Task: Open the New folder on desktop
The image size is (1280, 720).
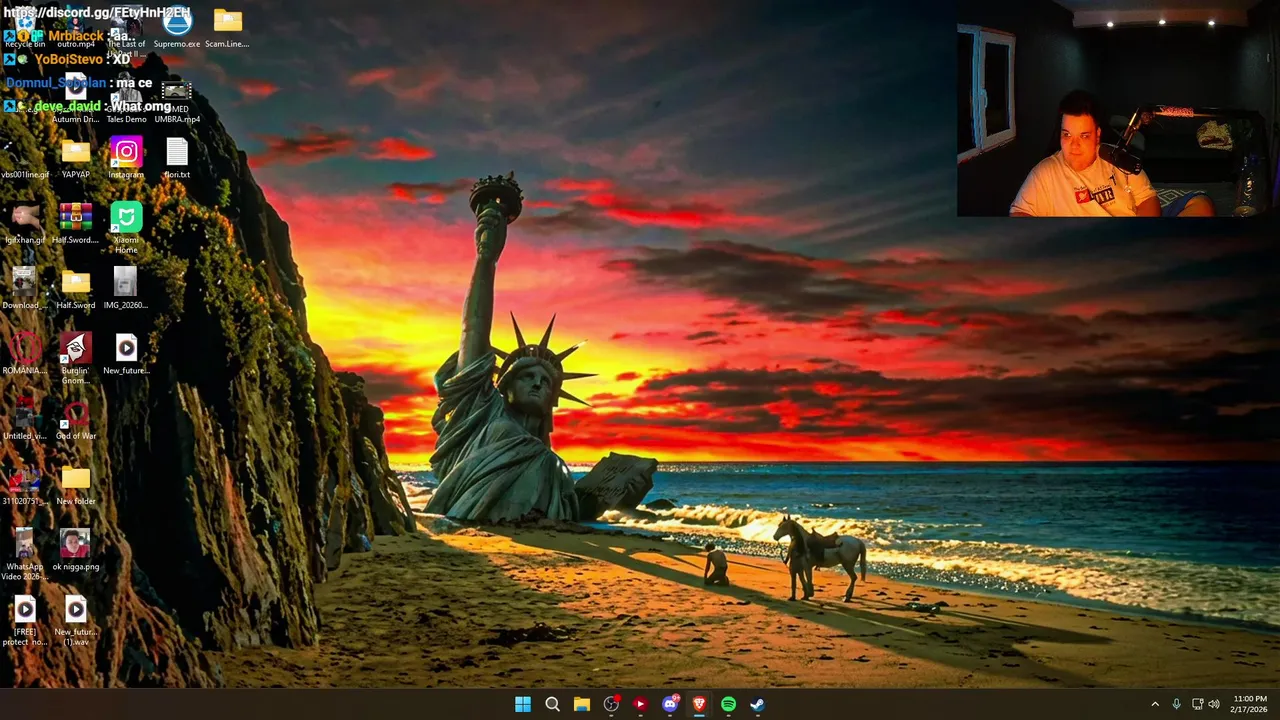Action: click(76, 485)
